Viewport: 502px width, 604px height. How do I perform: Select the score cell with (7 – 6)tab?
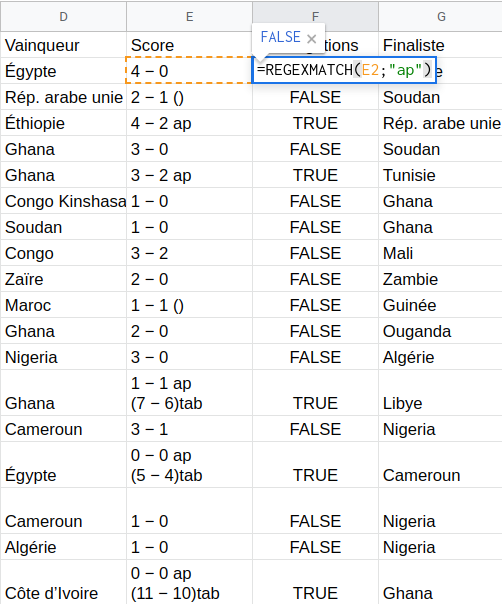190,393
